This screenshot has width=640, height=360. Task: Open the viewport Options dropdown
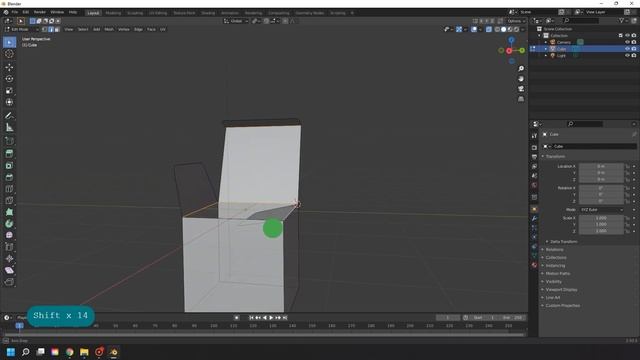click(516, 21)
